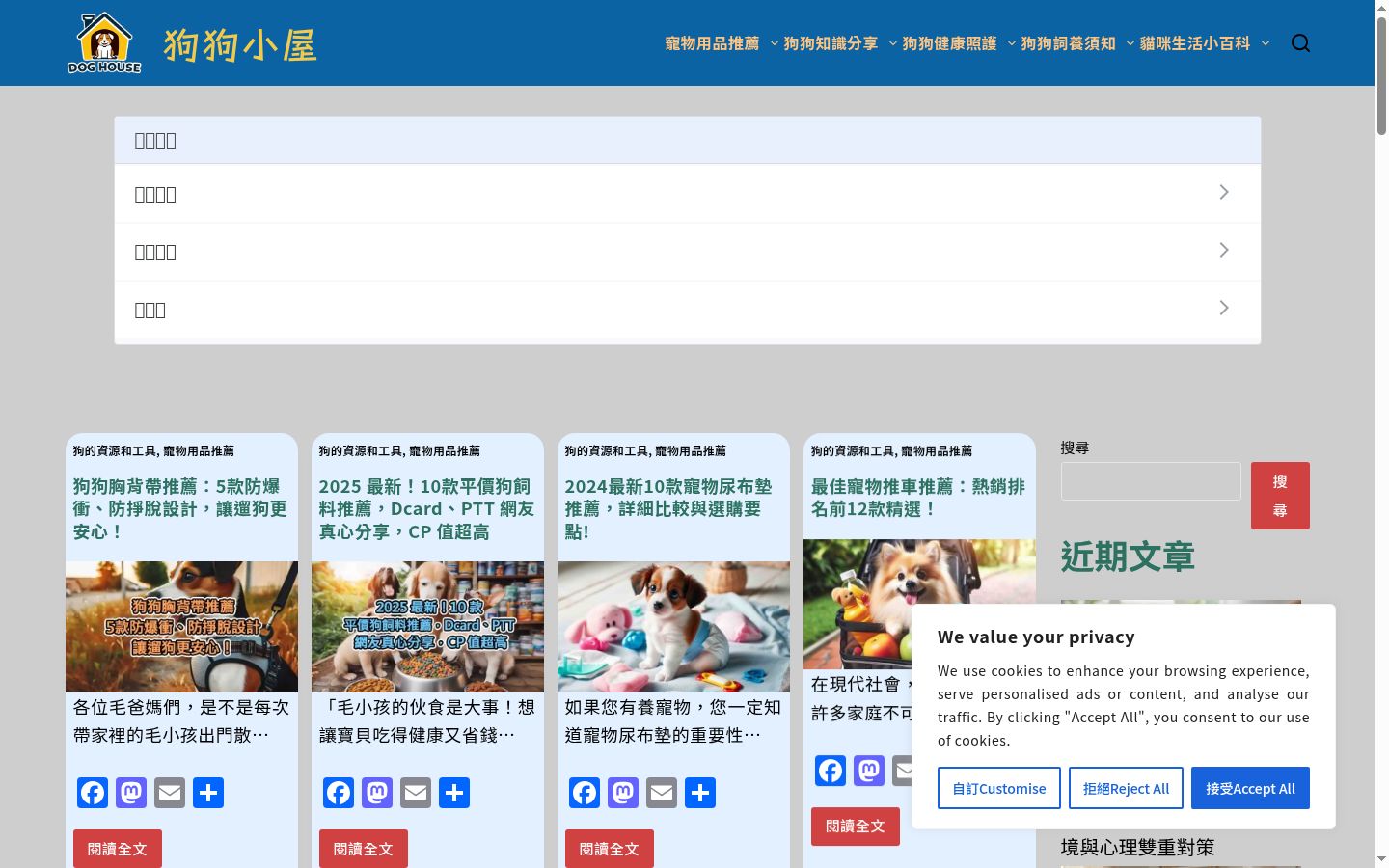Open article title 最佳寵物推車推薦：熱銷排名前12款精選
This screenshot has height=868, width=1389.
(917, 498)
